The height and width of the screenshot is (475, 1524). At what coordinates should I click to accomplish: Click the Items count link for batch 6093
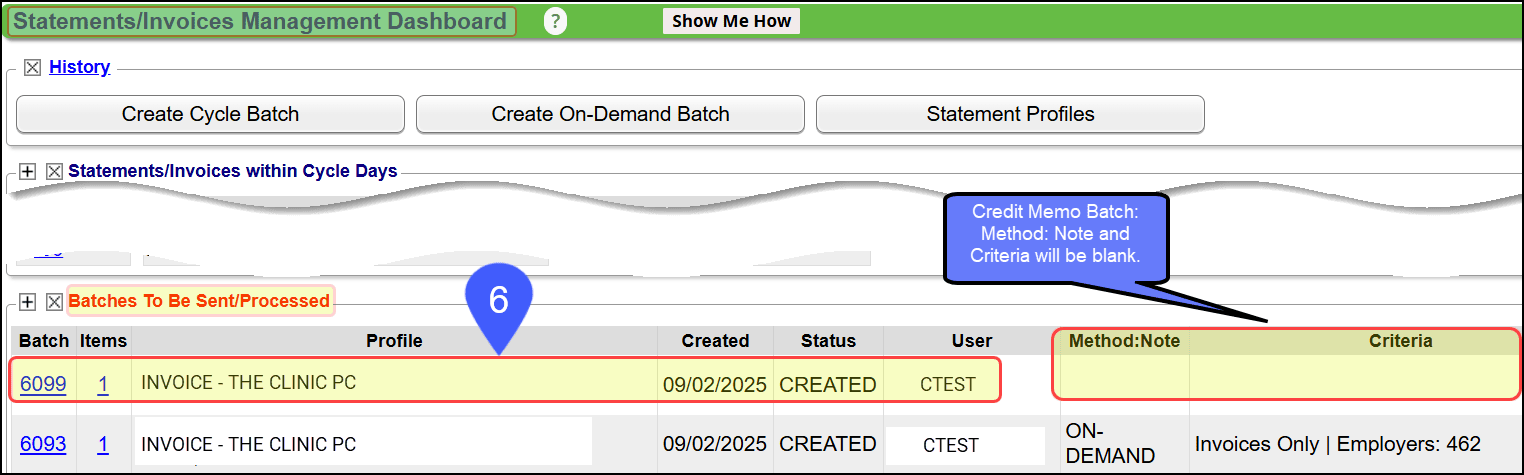click(x=103, y=444)
